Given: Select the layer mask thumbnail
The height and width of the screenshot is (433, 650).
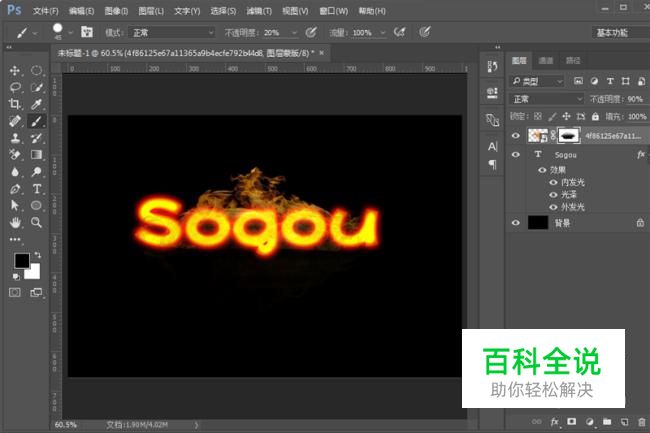Looking at the screenshot, I should 568,135.
